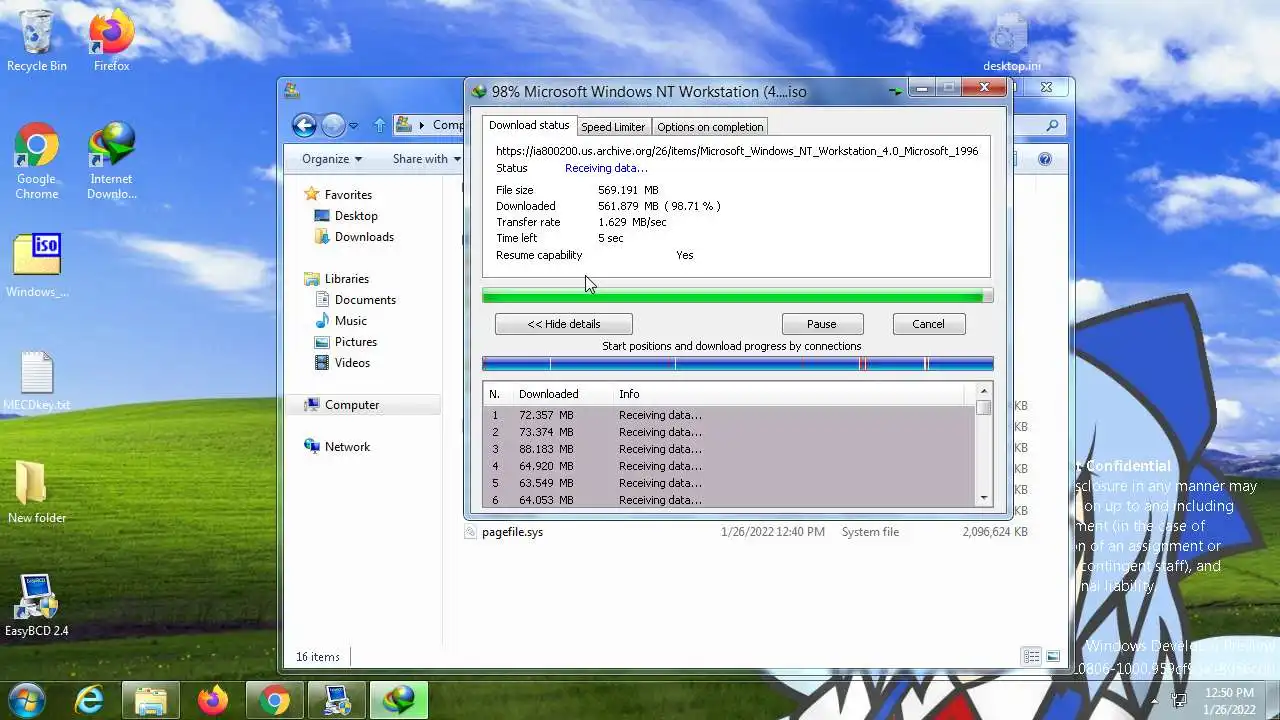Launch Internet Explorer from the taskbar
The width and height of the screenshot is (1280, 720).
[89, 700]
